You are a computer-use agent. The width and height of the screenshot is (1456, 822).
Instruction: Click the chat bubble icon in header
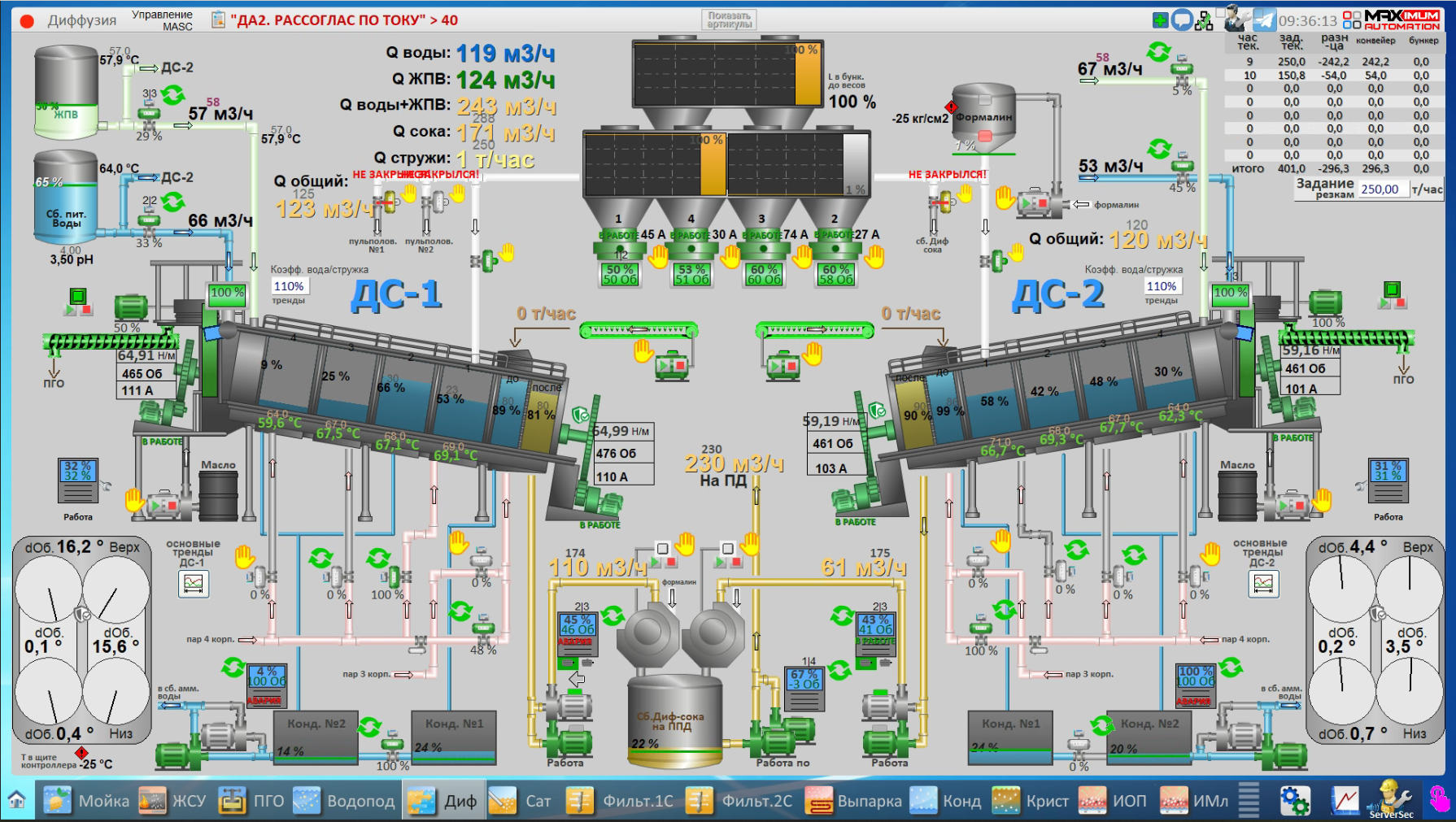[x=1182, y=20]
